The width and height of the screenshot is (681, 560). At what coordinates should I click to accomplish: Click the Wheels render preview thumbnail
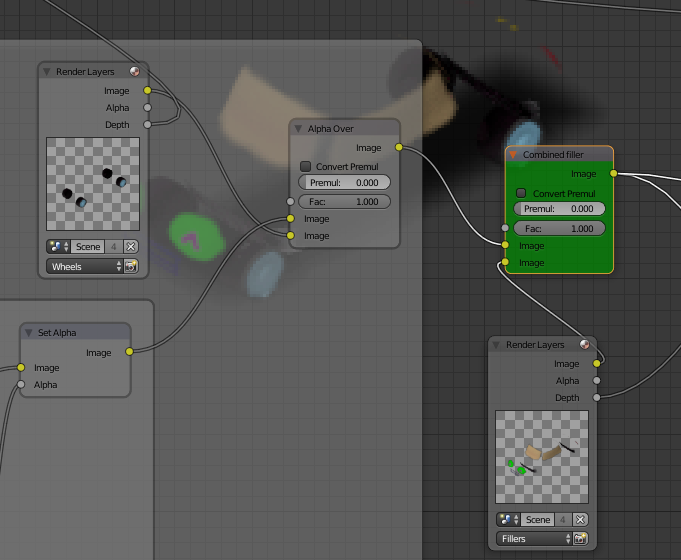[93, 184]
